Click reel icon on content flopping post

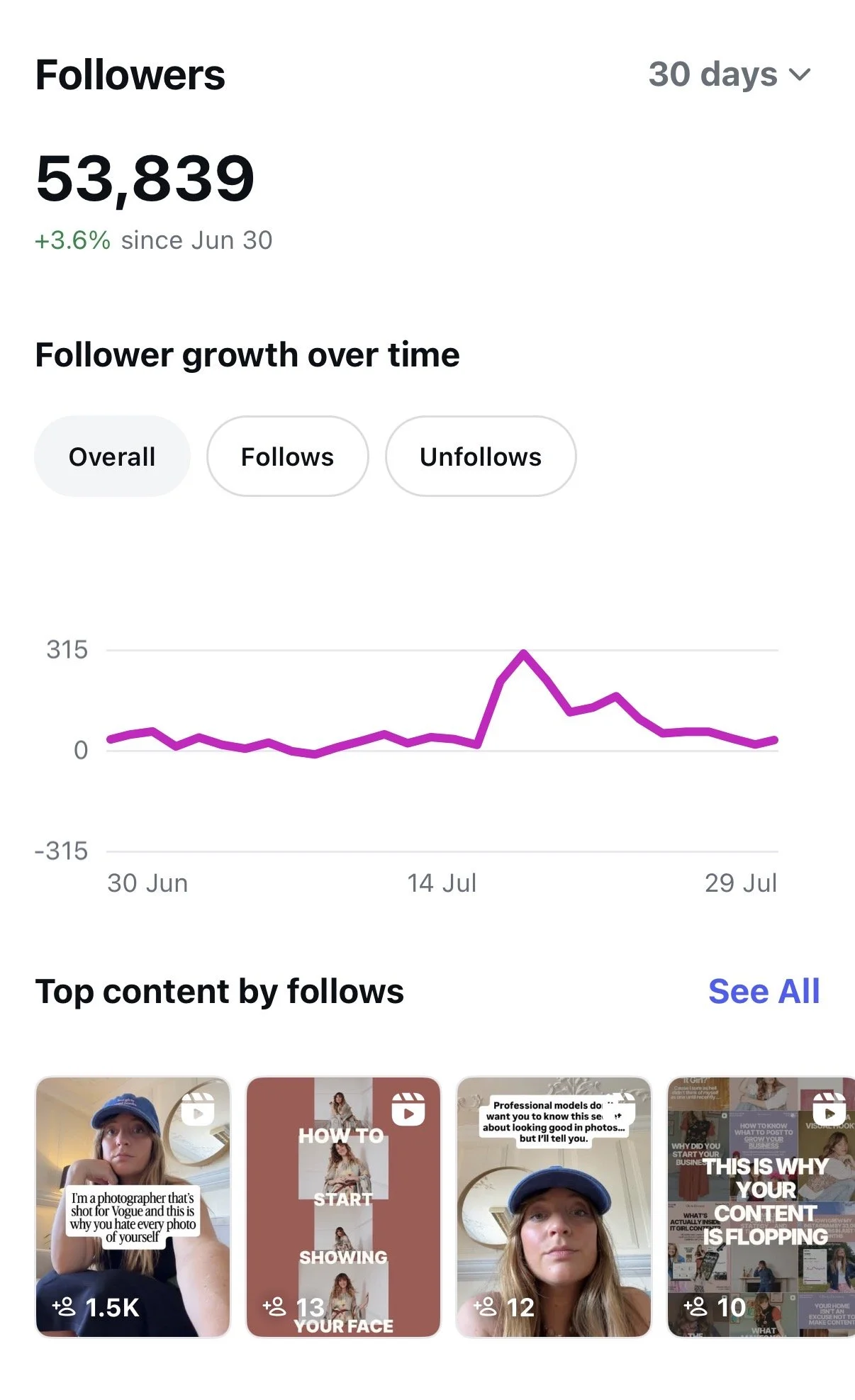(829, 1109)
